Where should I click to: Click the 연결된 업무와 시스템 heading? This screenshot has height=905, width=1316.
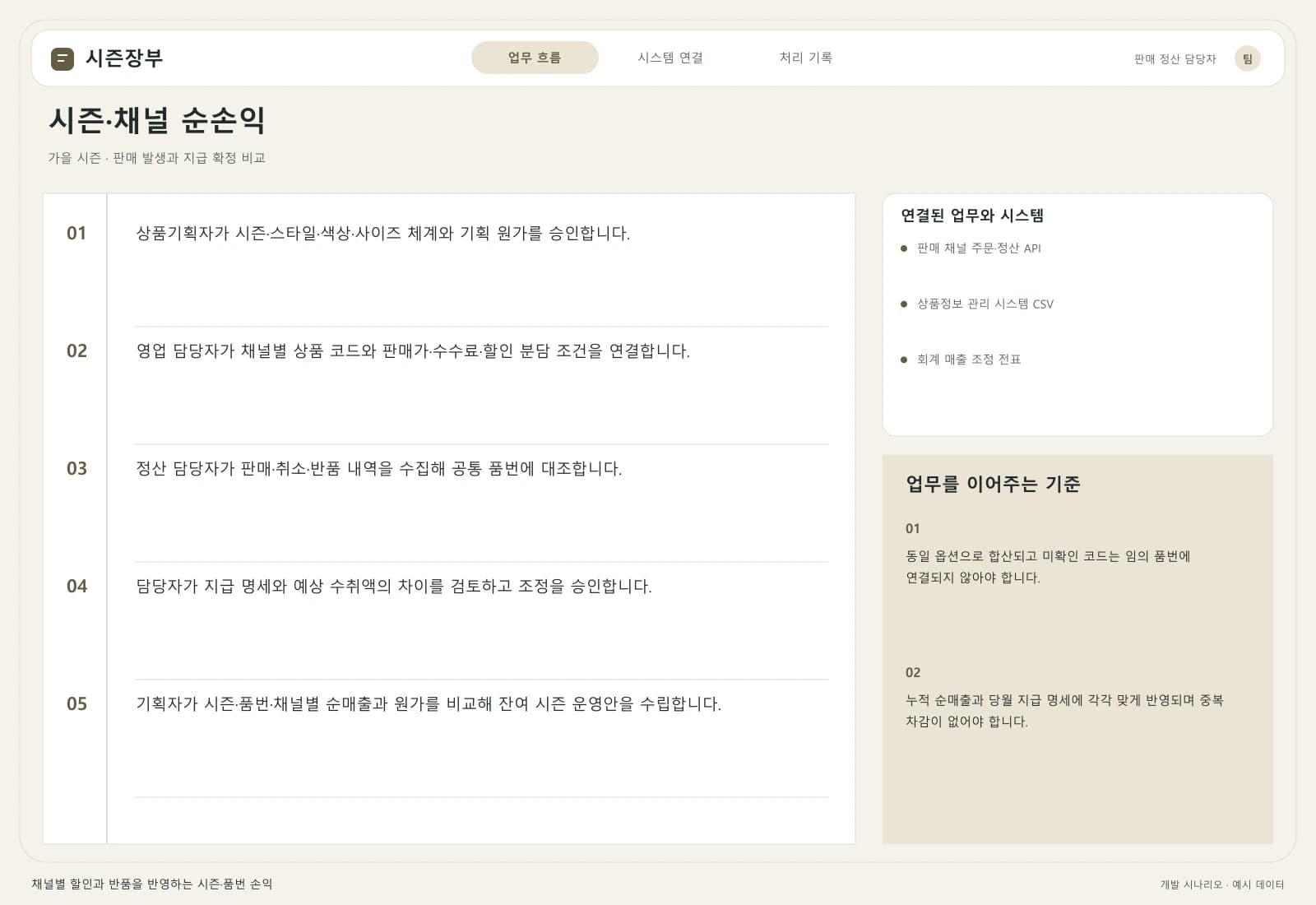pos(972,216)
